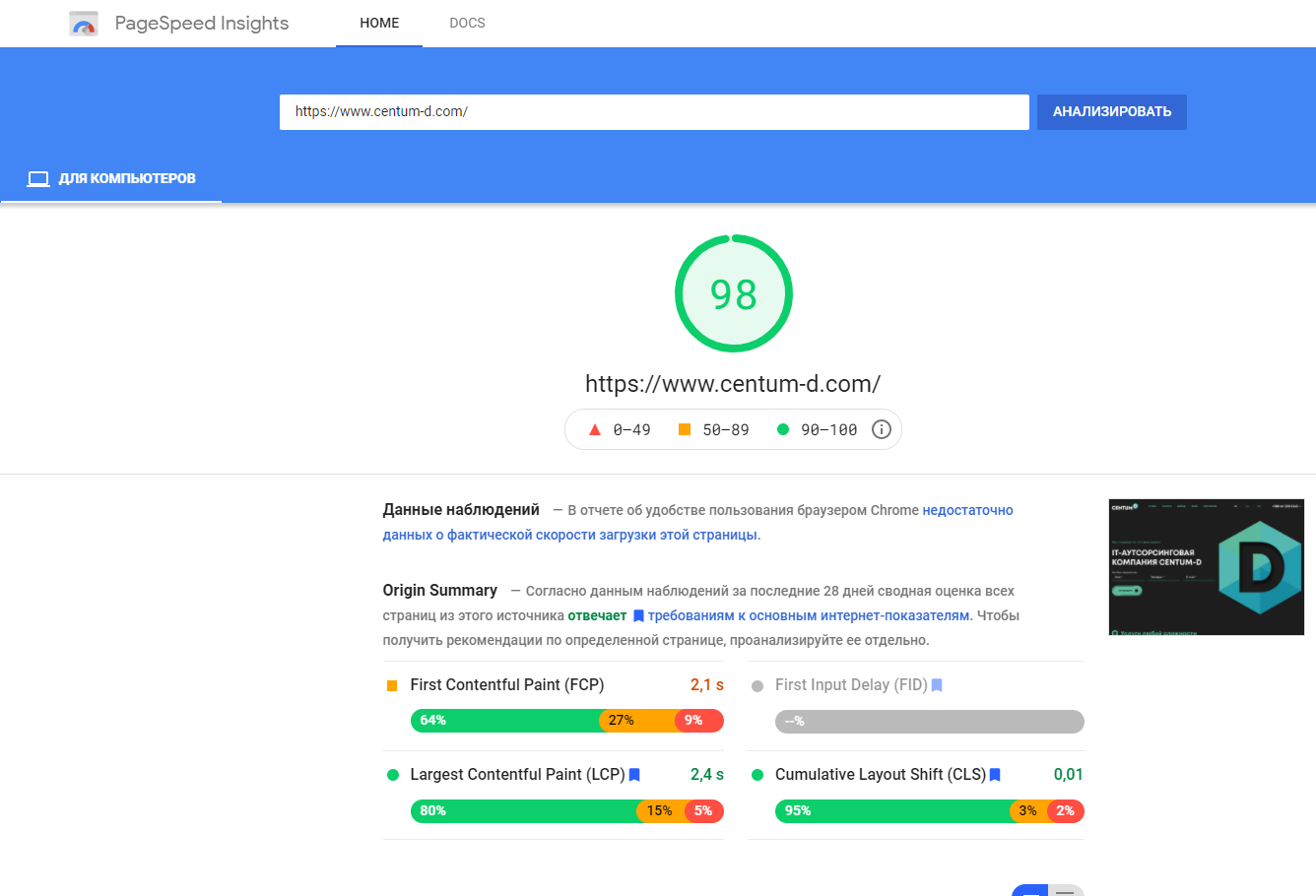The image size is (1316, 896).
Task: Click the centum-d website screenshot thumbnail
Action: pyautogui.click(x=1207, y=566)
